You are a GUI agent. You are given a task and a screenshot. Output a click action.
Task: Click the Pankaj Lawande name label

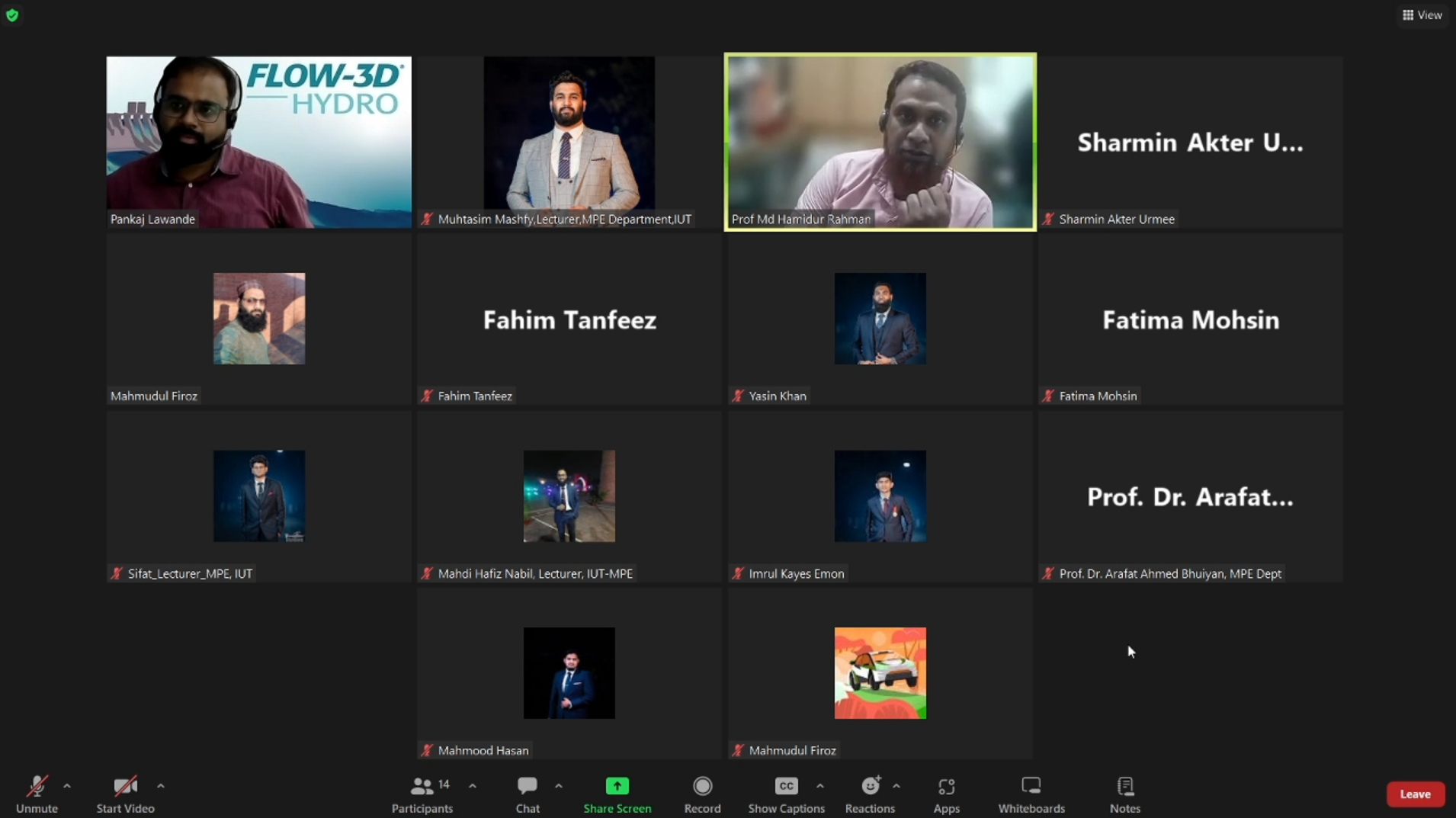click(152, 219)
